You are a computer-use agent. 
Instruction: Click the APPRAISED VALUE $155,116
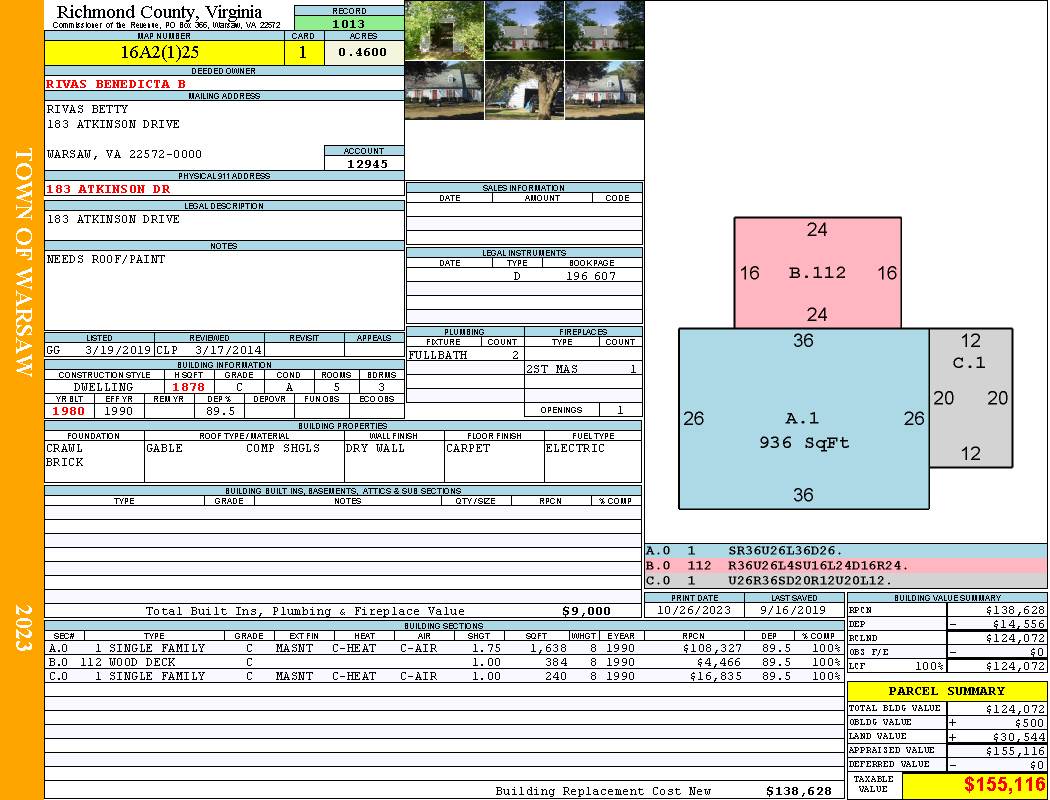click(1015, 751)
